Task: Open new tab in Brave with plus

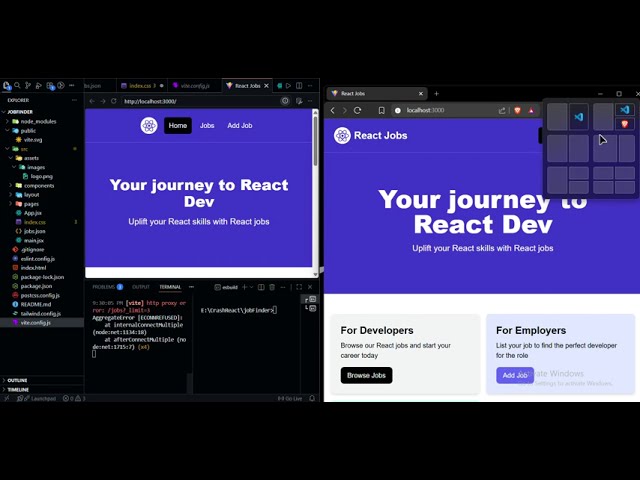Action: coord(436,93)
